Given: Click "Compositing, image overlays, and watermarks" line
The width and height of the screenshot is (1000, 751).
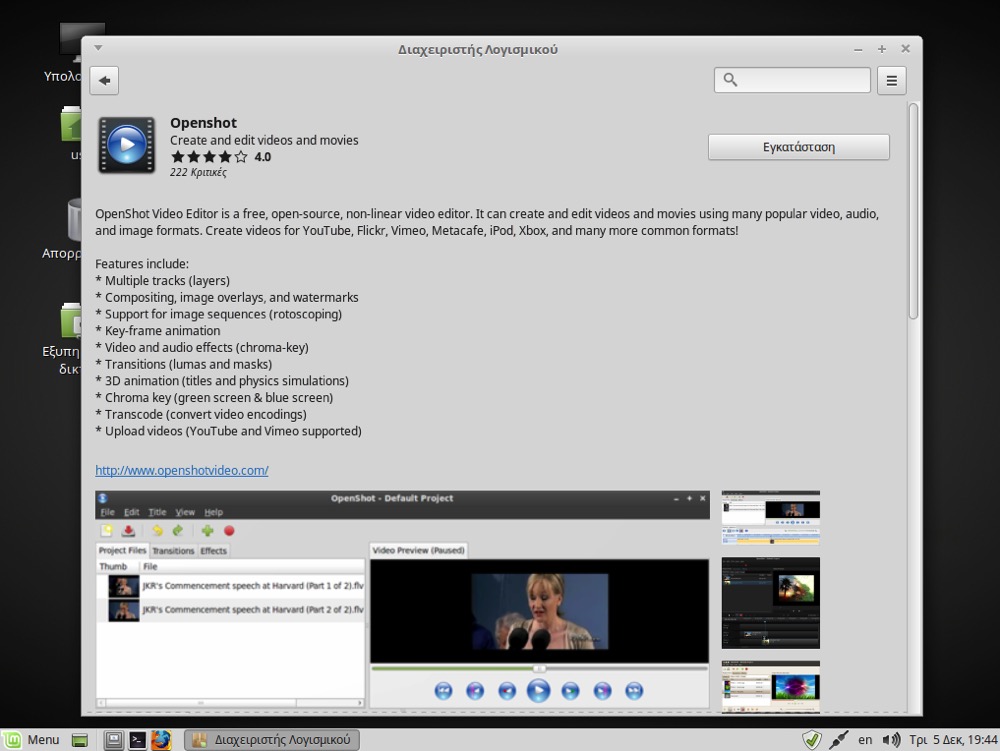Looking at the screenshot, I should [x=227, y=298].
